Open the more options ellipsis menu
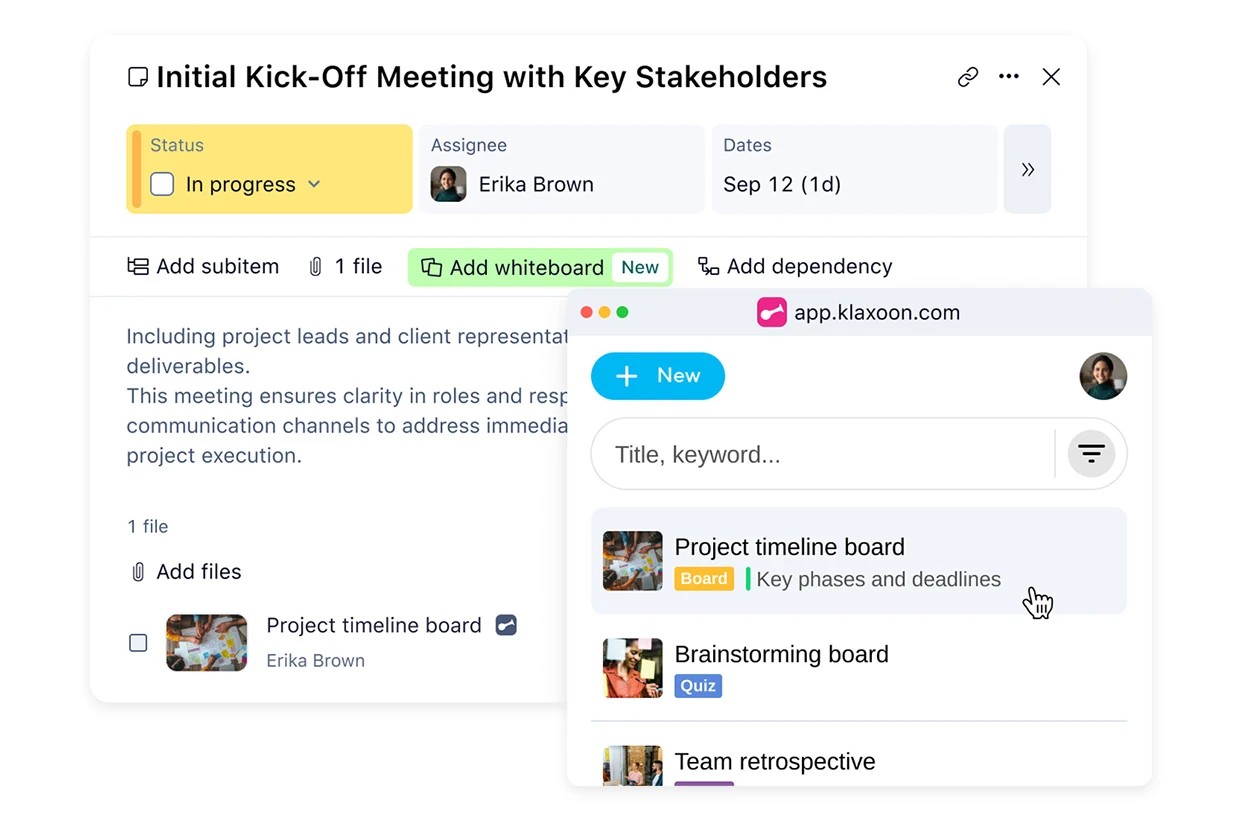Viewport: 1240px width, 820px height. [1009, 76]
